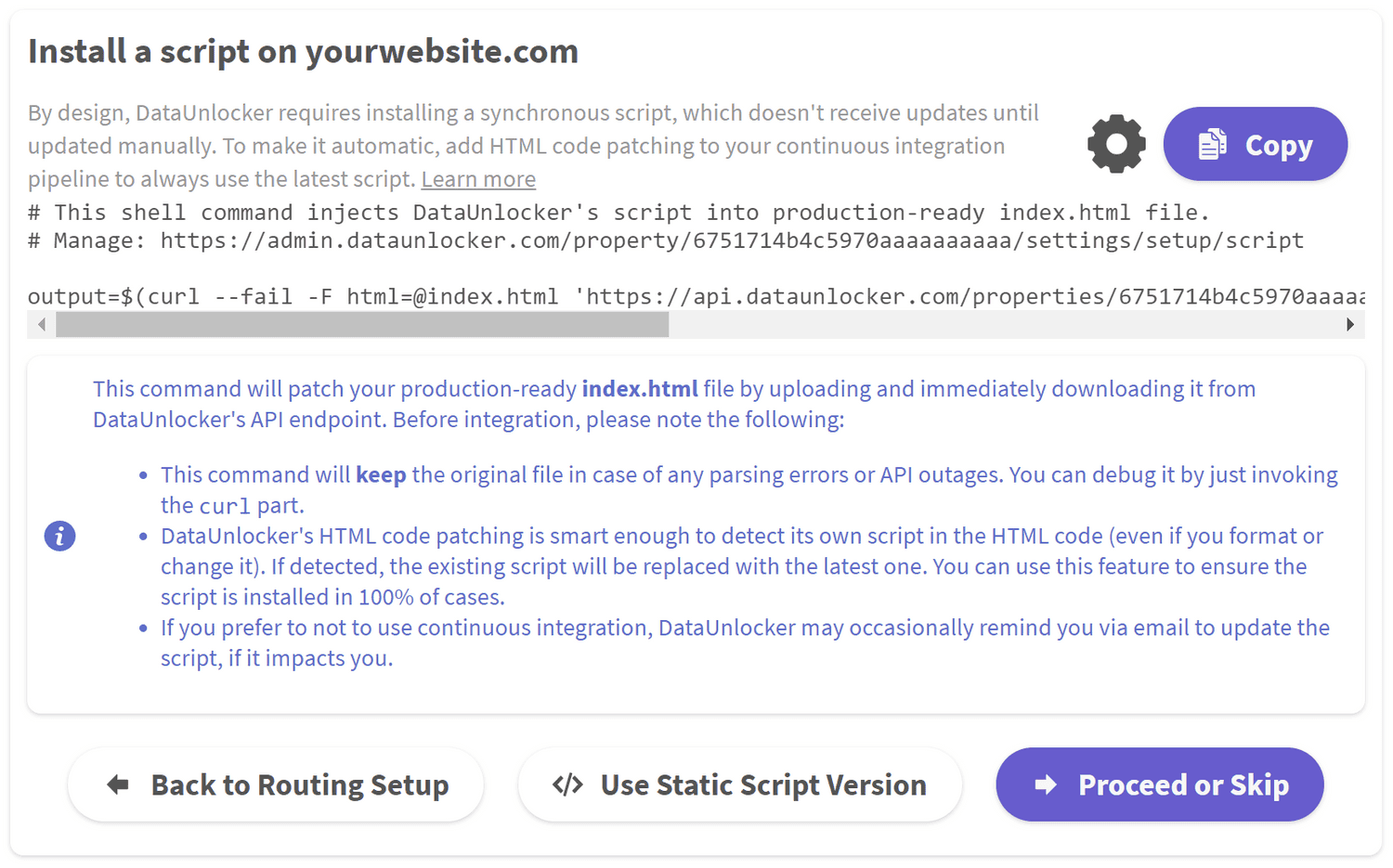The height and width of the screenshot is (868, 1393).
Task: Select the bold index.html text in the note
Action: [x=640, y=388]
